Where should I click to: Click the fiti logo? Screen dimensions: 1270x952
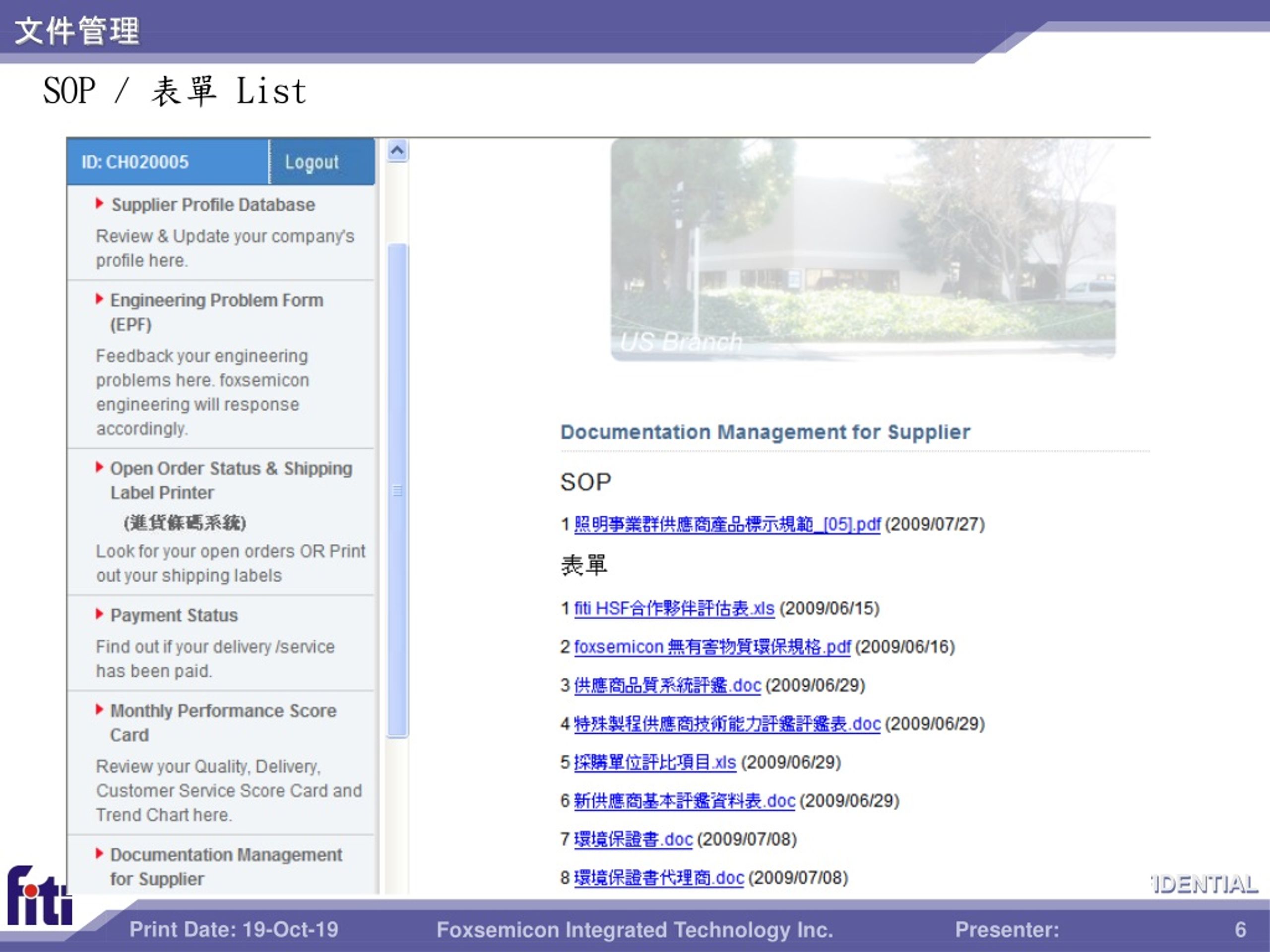[x=39, y=895]
